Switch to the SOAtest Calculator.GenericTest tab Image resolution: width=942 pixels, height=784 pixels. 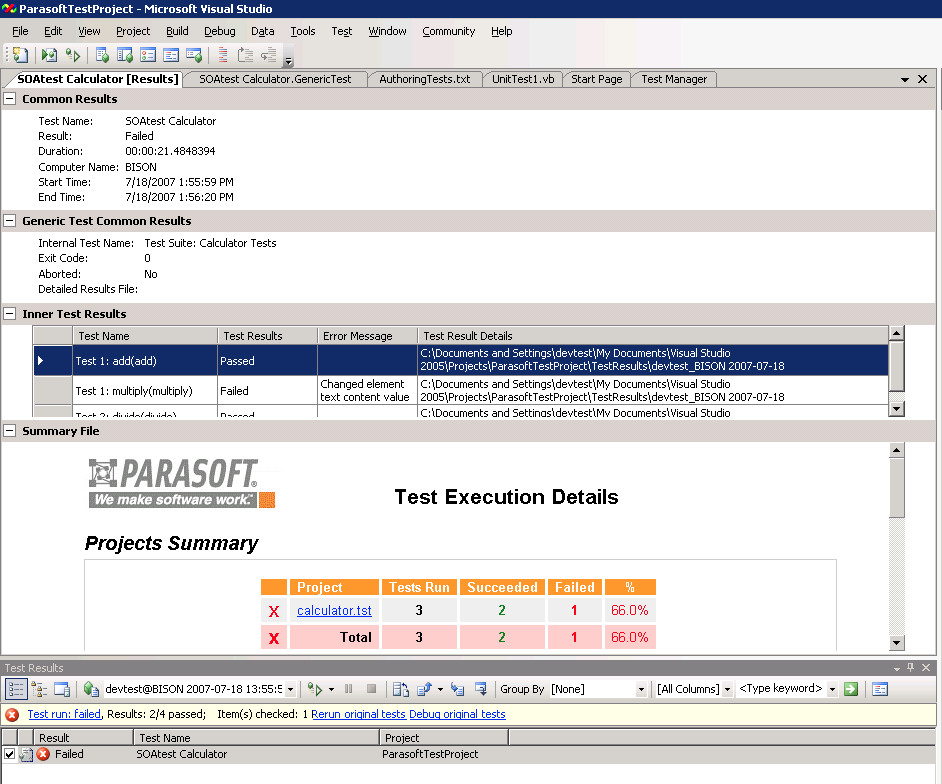275,79
